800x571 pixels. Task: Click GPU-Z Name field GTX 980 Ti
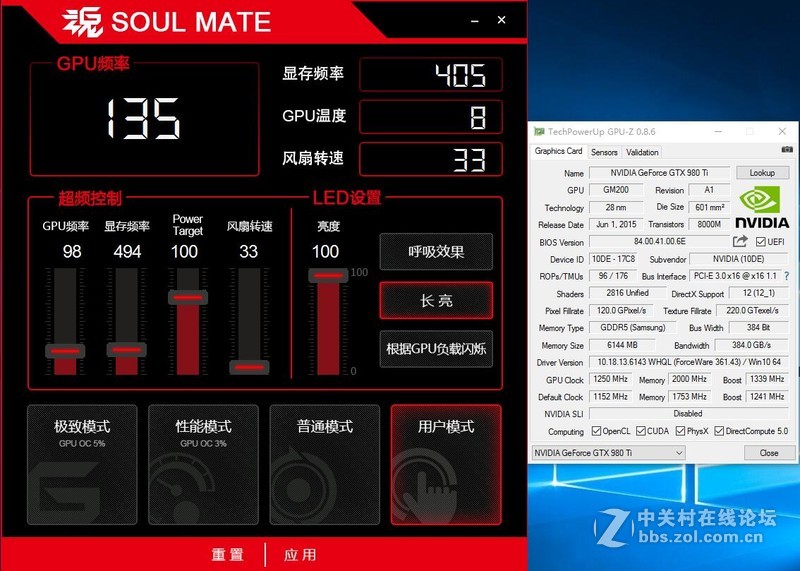659,172
